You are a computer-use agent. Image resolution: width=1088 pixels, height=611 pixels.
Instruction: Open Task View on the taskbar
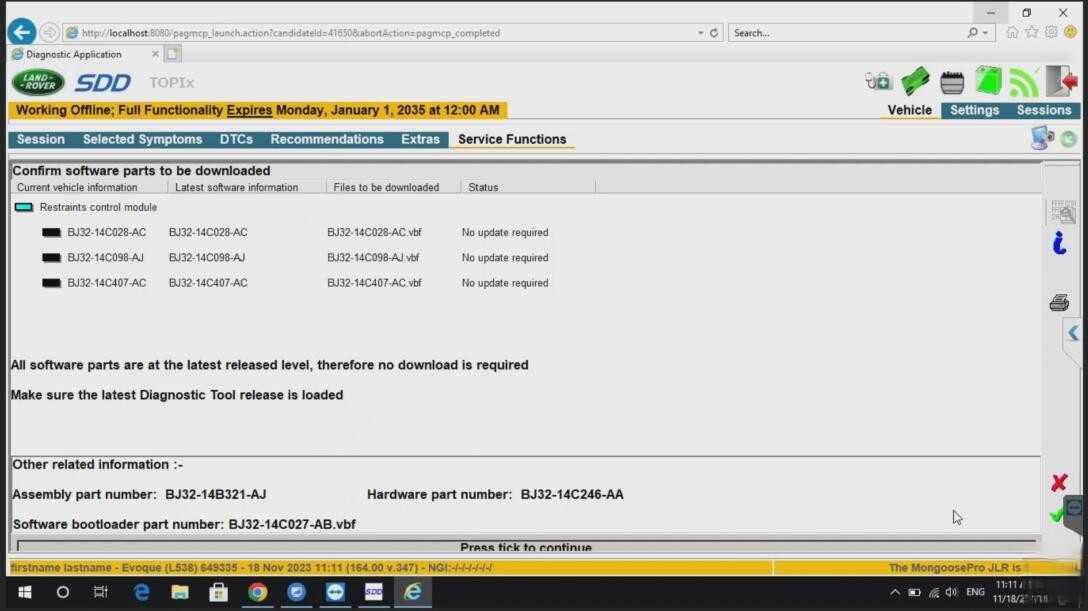pos(101,592)
